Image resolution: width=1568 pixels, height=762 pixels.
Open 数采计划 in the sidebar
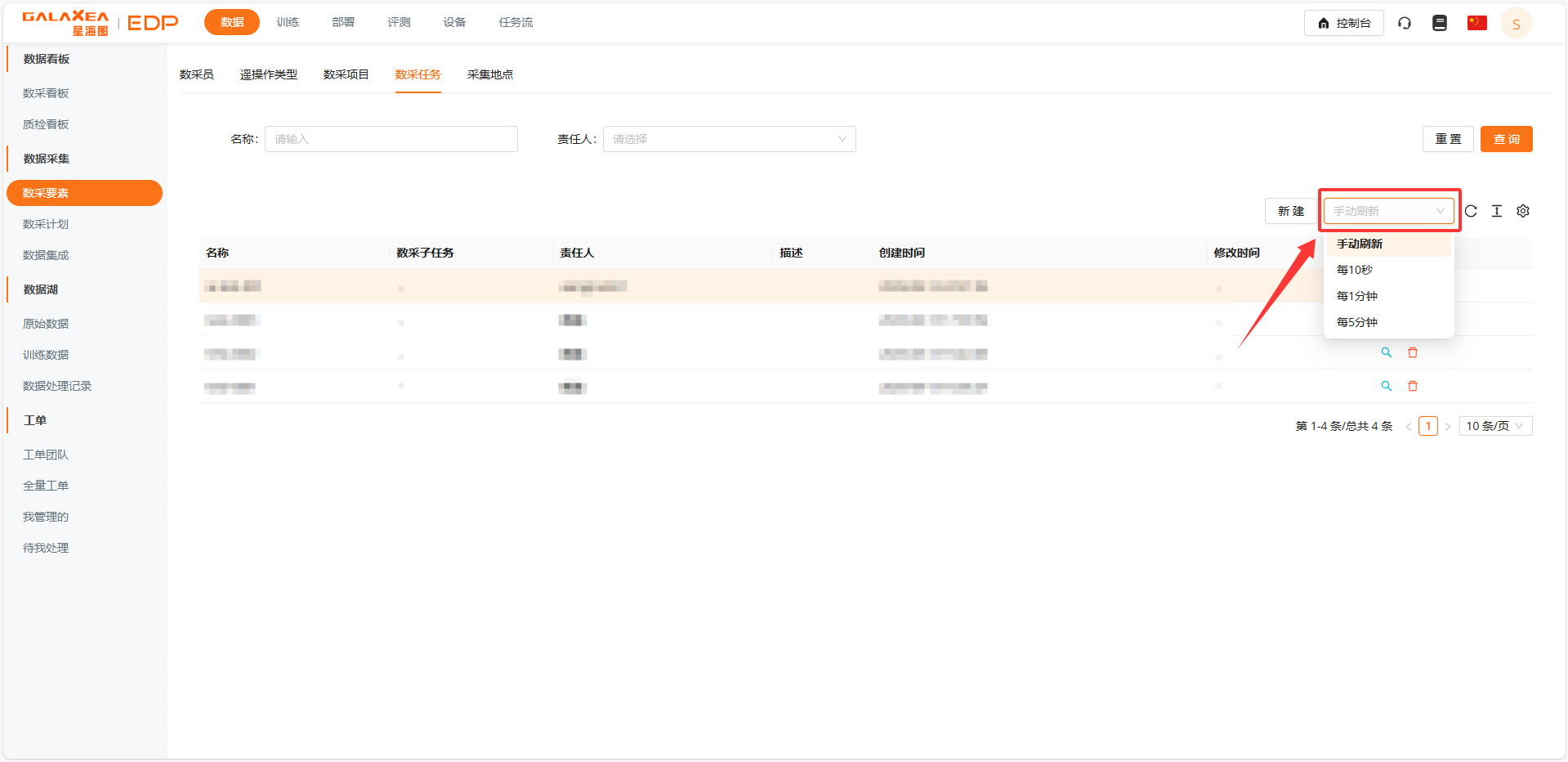(x=46, y=224)
